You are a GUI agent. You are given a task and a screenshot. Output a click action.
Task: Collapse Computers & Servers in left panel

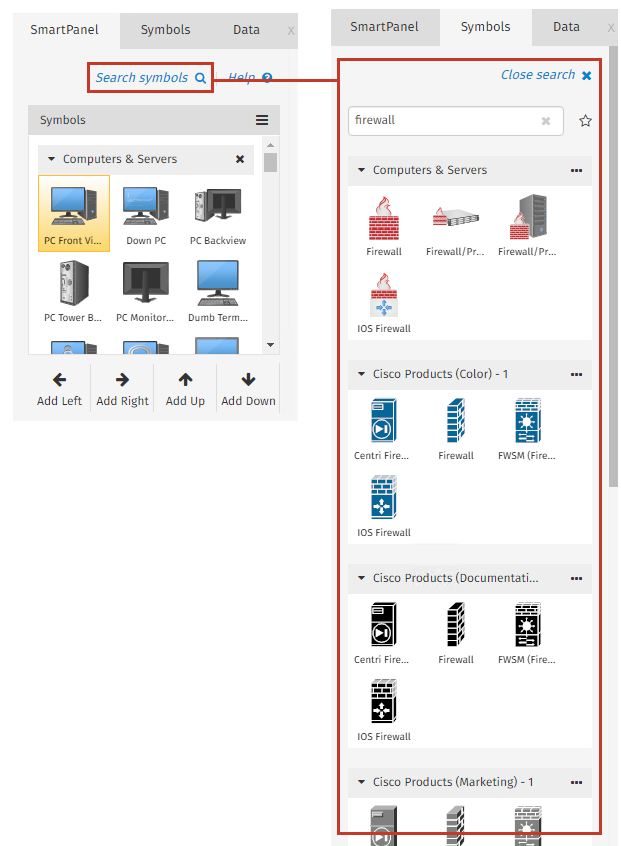point(51,159)
